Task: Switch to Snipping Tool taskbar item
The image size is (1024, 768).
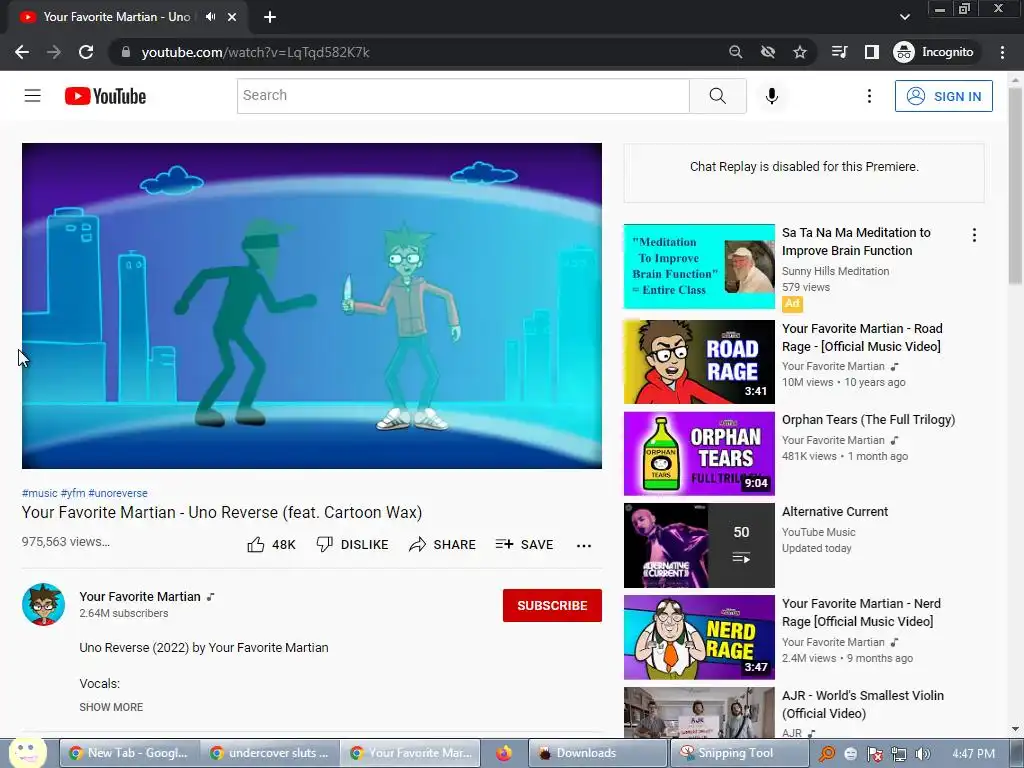Action: (x=739, y=753)
